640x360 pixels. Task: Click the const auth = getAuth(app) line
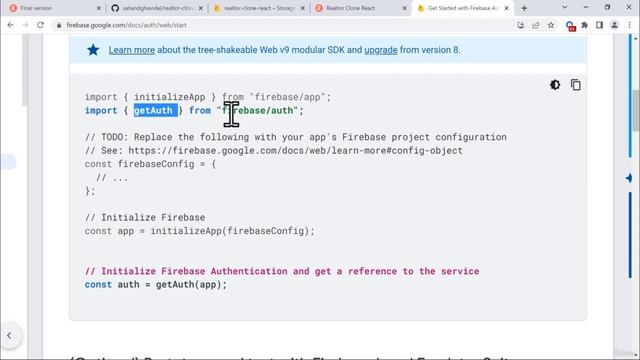(x=156, y=284)
